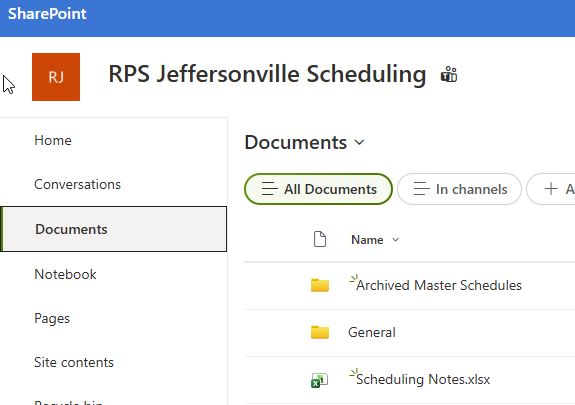Switch to the In channels view
This screenshot has height=405, width=575.
[x=459, y=189]
